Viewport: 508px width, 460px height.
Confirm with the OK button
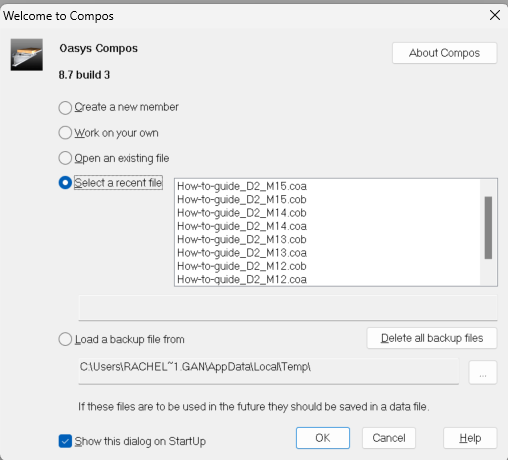pos(323,438)
